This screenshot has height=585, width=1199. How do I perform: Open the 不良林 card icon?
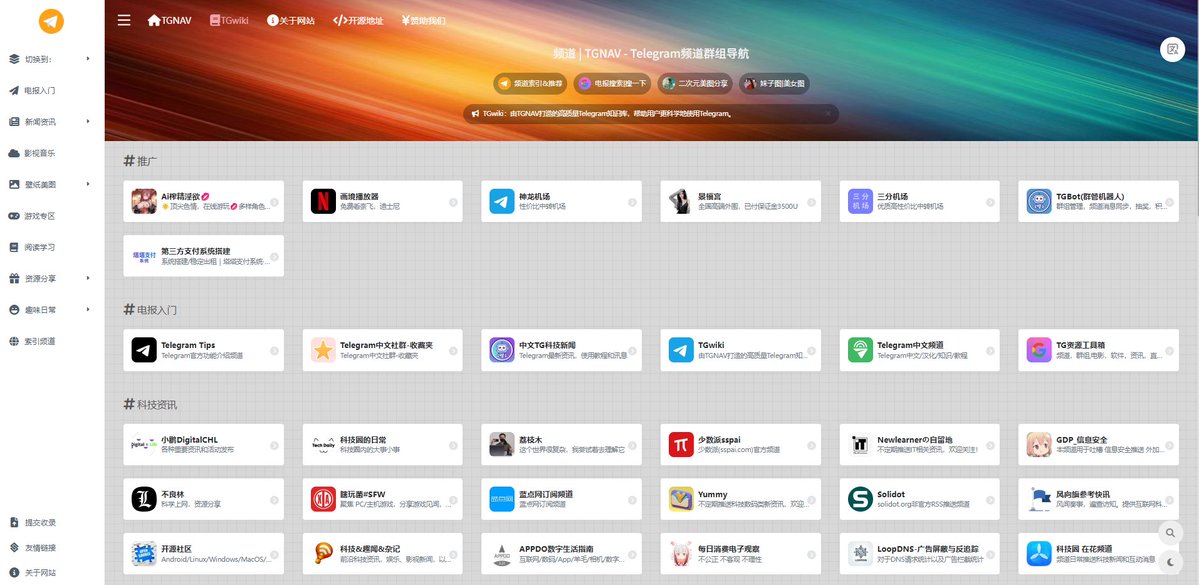coord(144,499)
